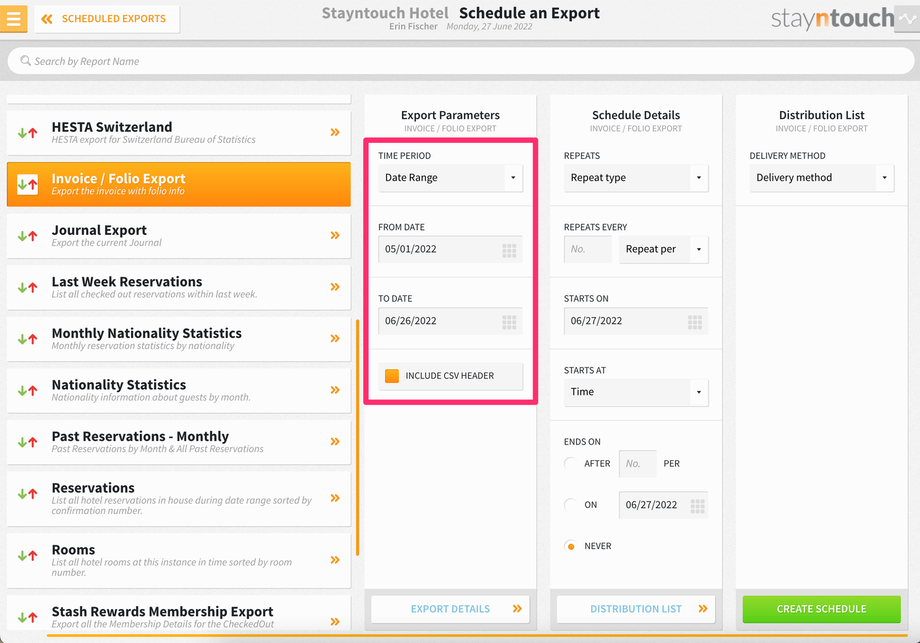Go back to Scheduled Exports
Screen dimensions: 920x643
pos(107,19)
